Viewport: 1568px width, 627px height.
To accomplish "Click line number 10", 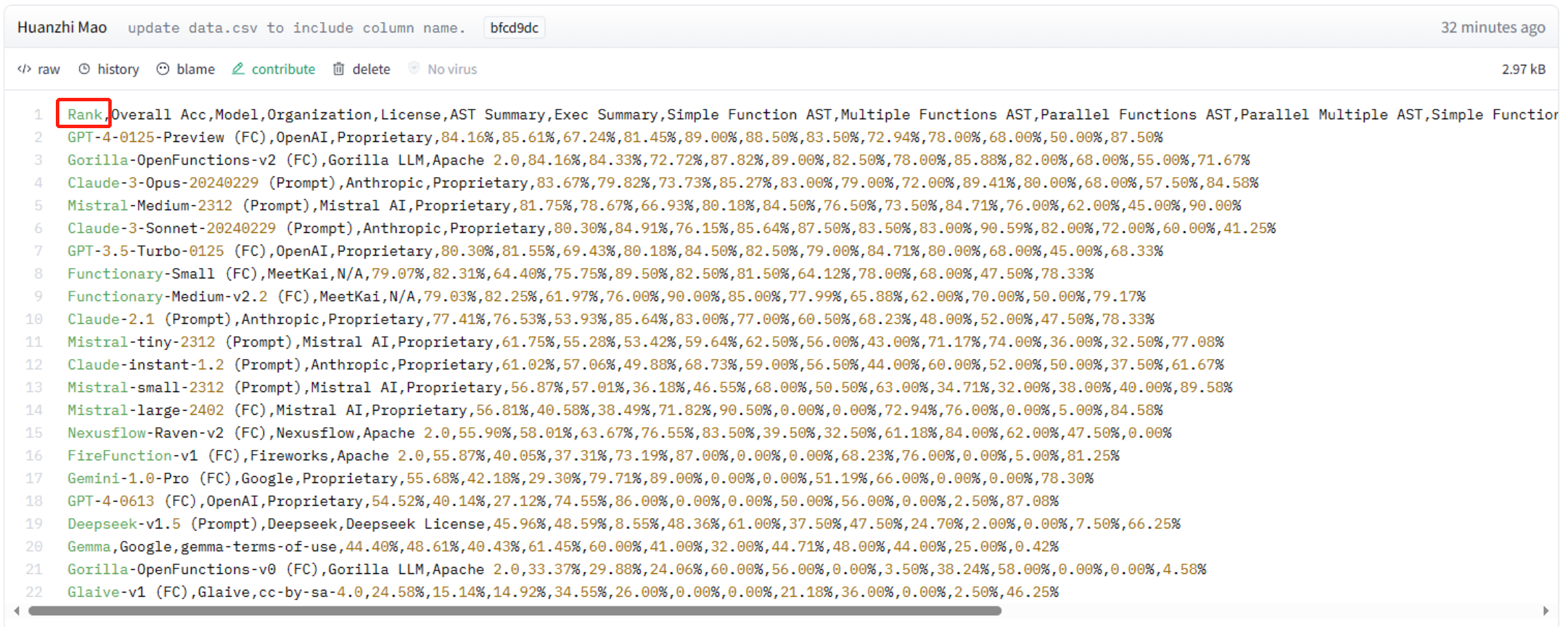I will pos(34,319).
